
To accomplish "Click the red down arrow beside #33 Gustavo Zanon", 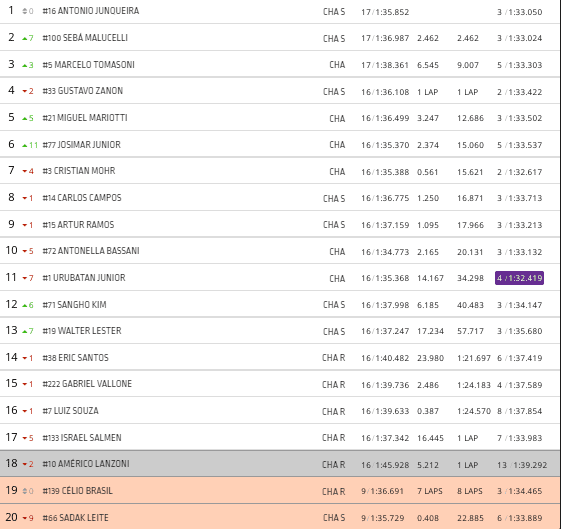I will 25,92.
